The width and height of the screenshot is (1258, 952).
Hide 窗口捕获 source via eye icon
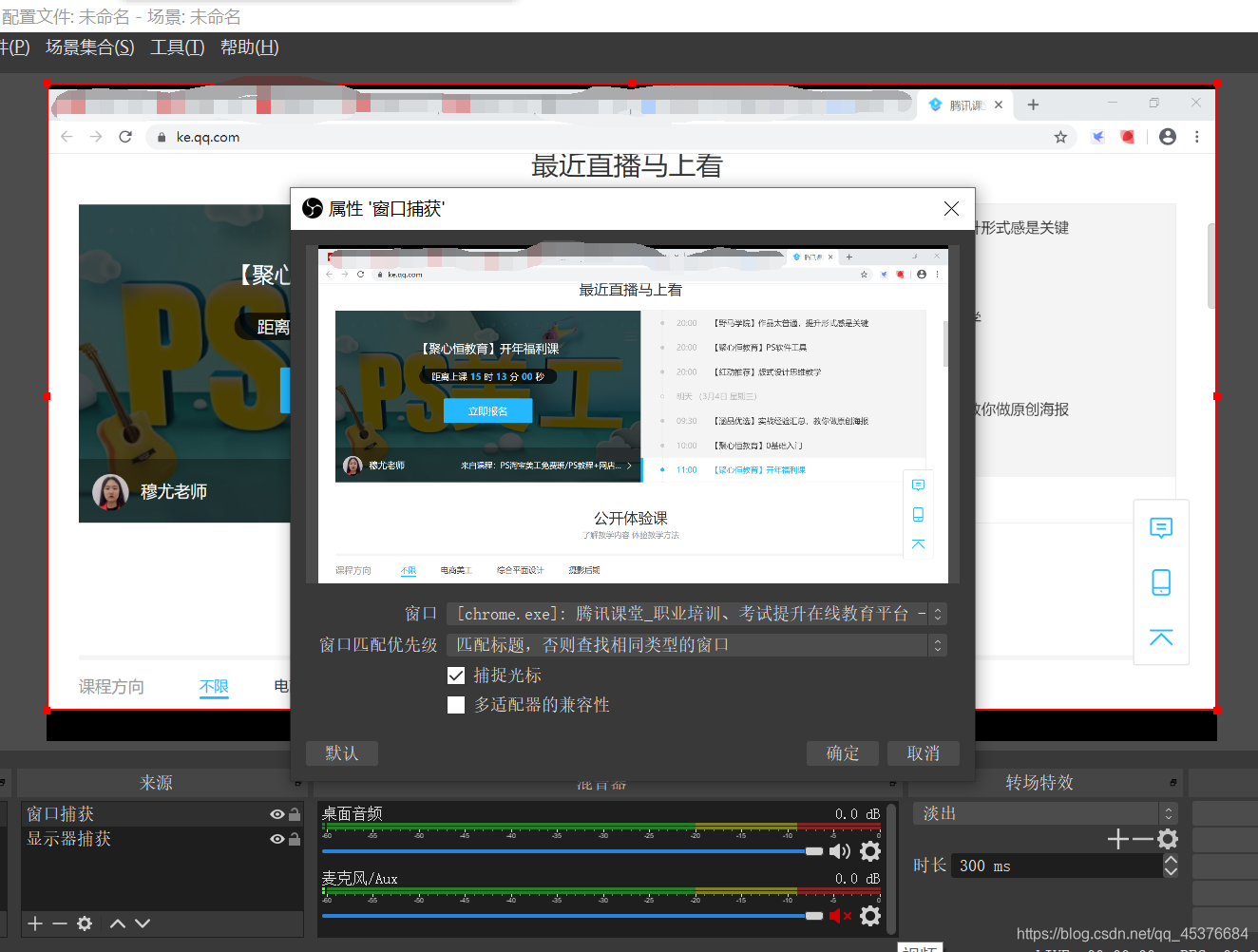(x=276, y=814)
